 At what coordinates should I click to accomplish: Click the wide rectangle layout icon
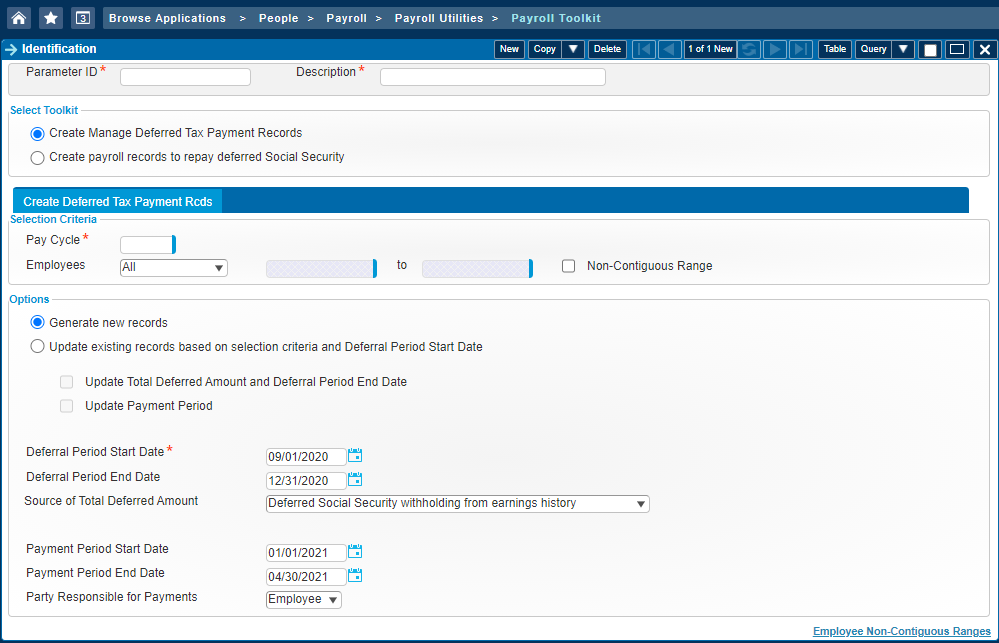point(957,49)
